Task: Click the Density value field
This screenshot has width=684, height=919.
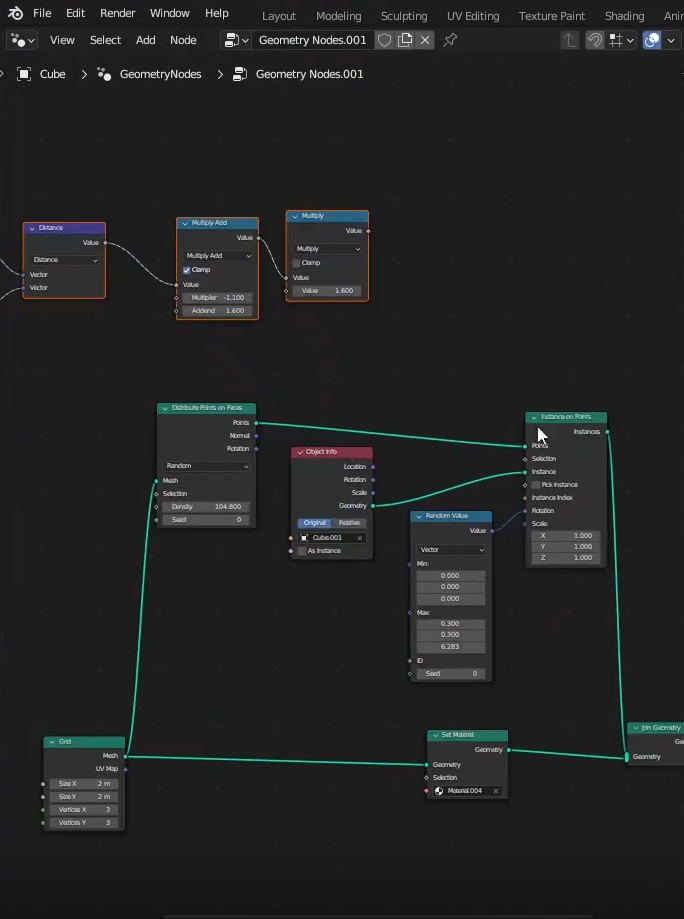Action: (207, 507)
